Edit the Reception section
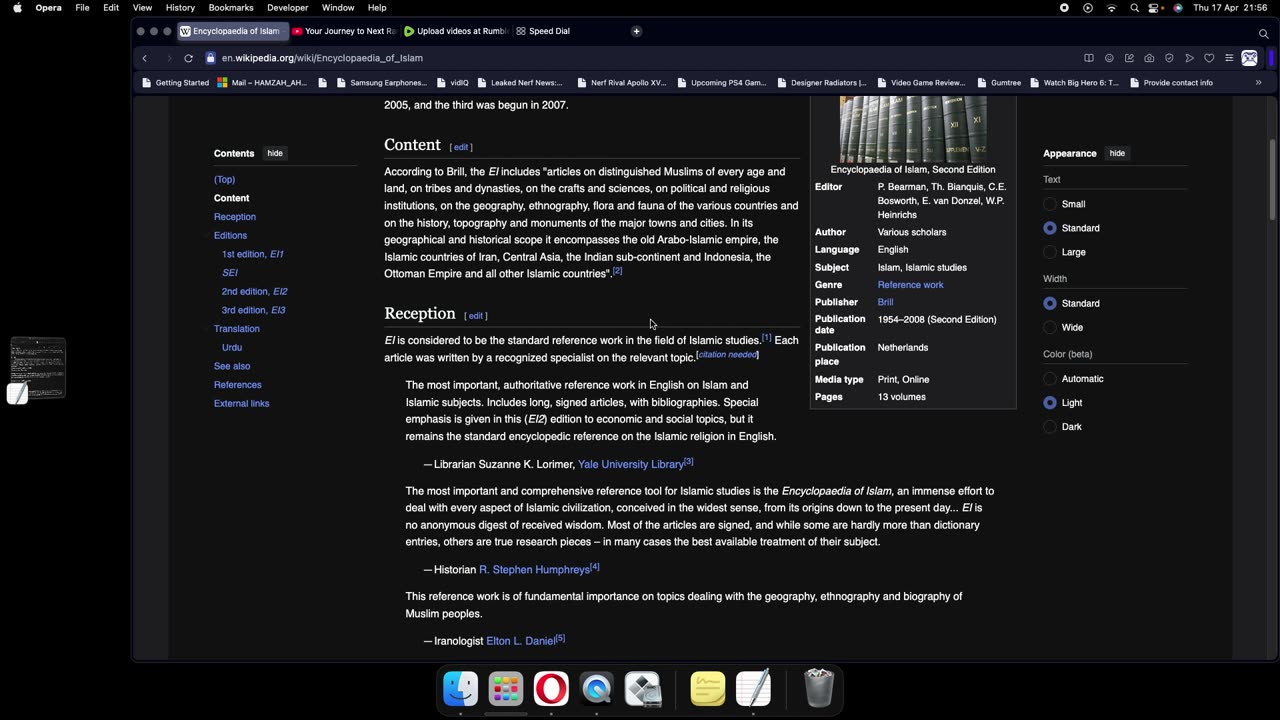 click(x=476, y=316)
